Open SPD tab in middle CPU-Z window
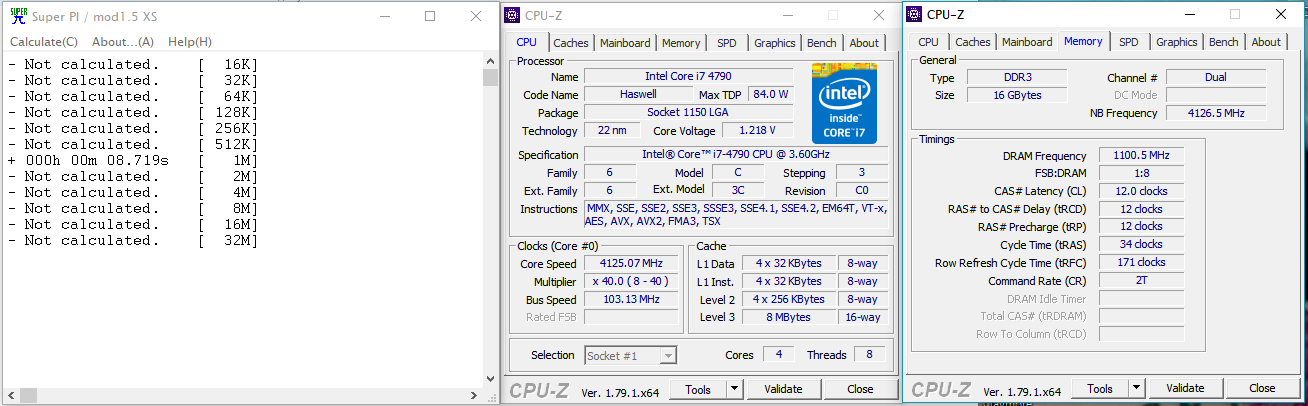Screen dimensions: 1308x406 tap(726, 43)
